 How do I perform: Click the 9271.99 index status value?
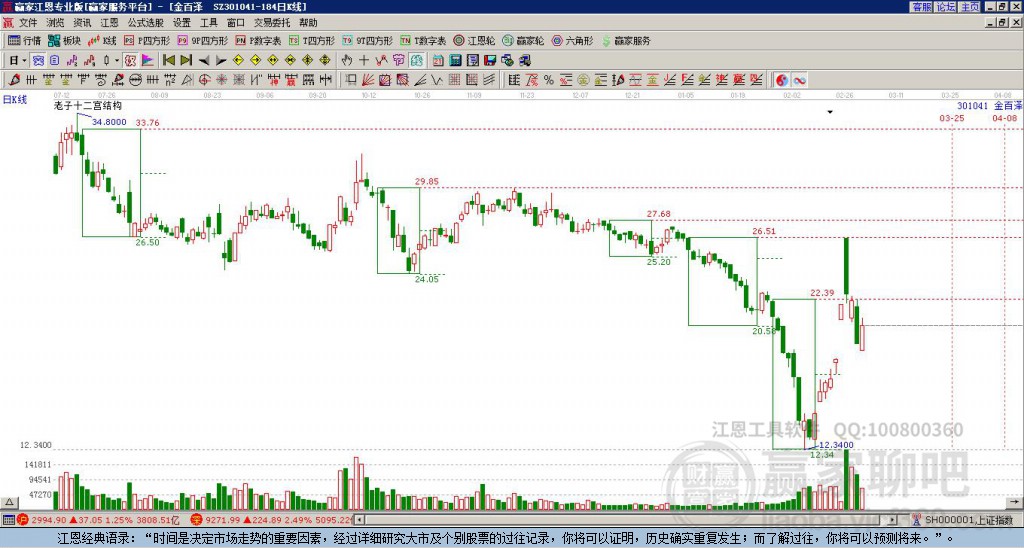click(222, 520)
